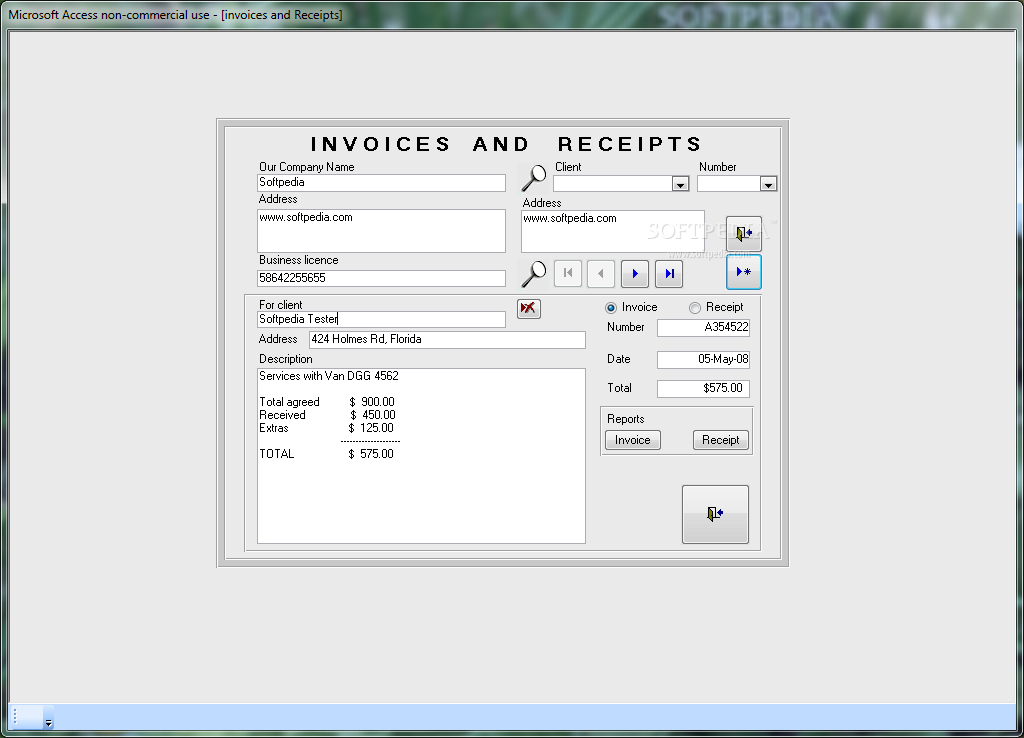Click the Date field 05-May-08
This screenshot has width=1024, height=738.
pos(703,360)
